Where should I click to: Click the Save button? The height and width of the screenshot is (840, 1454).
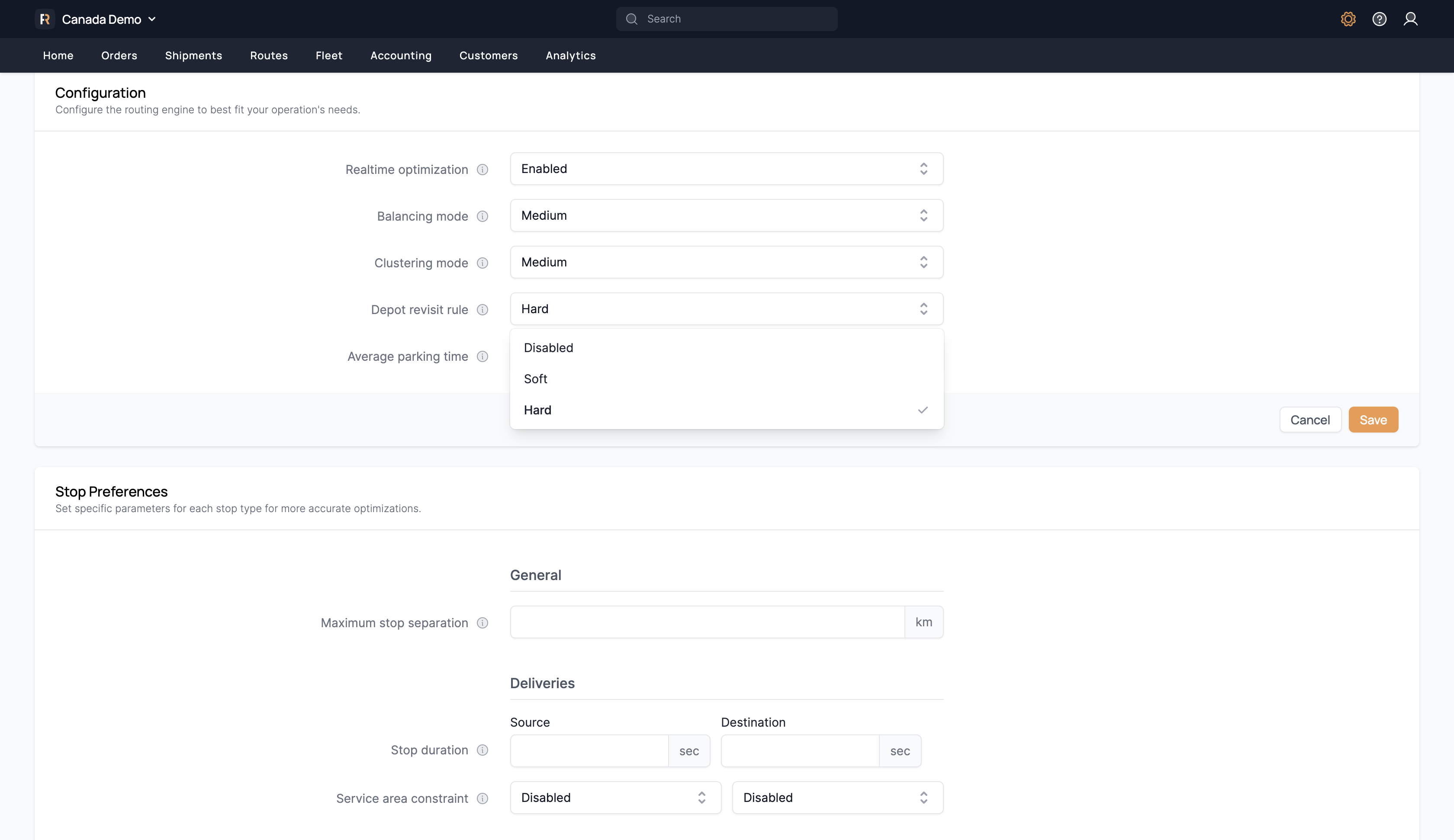[1373, 420]
